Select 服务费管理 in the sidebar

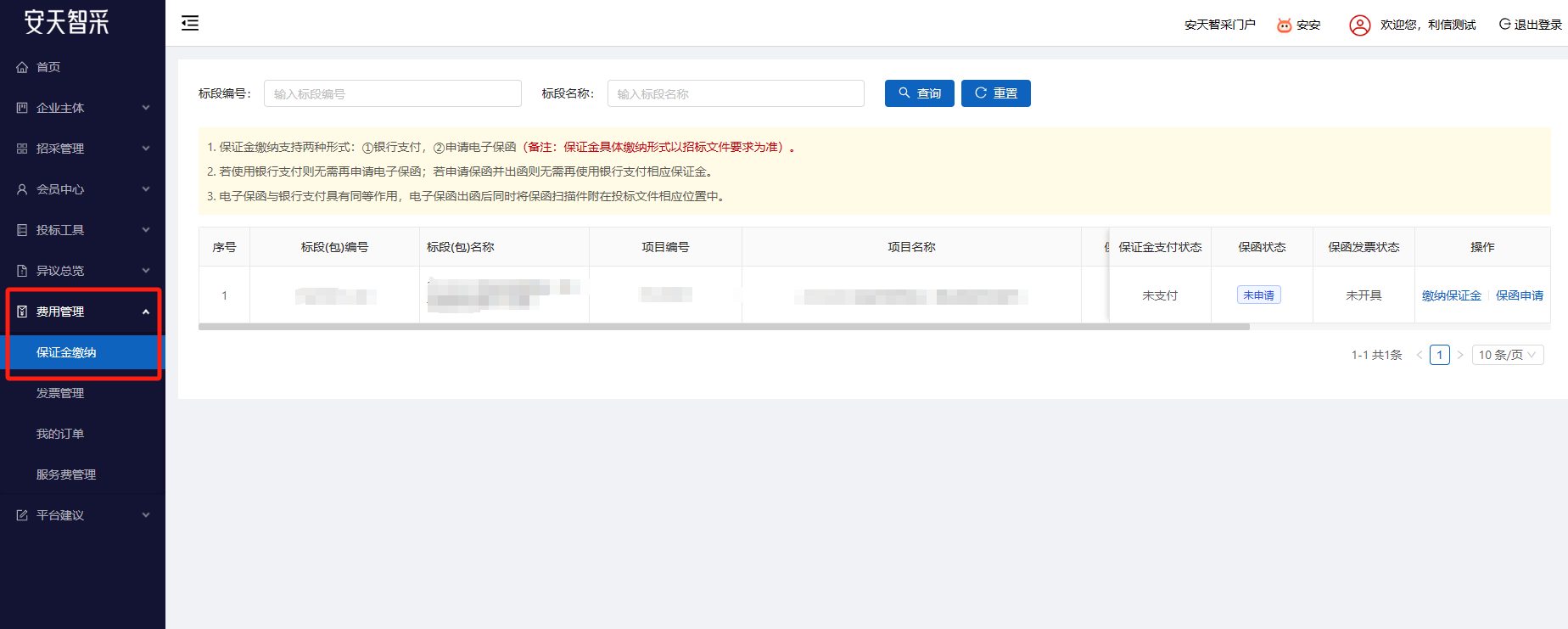pyautogui.click(x=66, y=475)
